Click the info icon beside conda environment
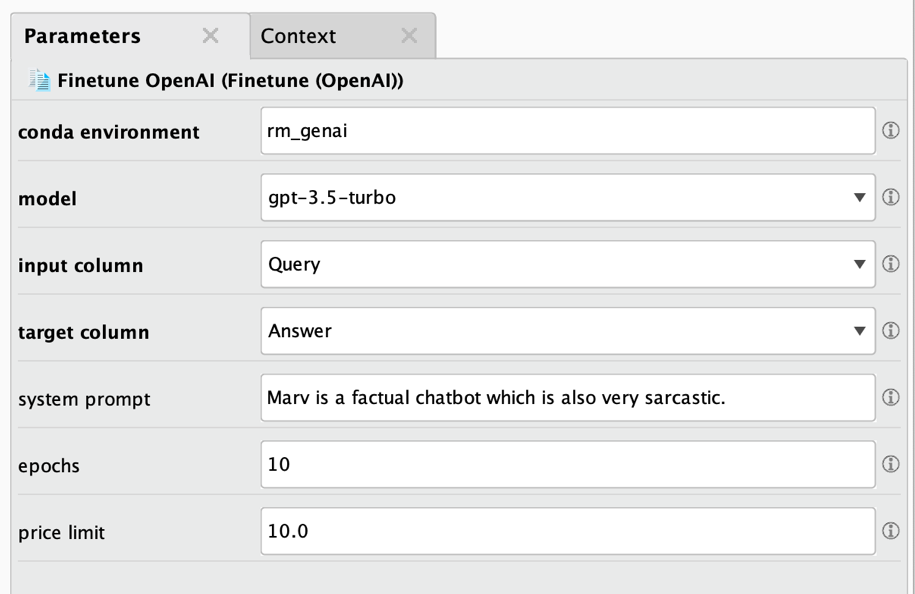The image size is (915, 594). coord(892,129)
